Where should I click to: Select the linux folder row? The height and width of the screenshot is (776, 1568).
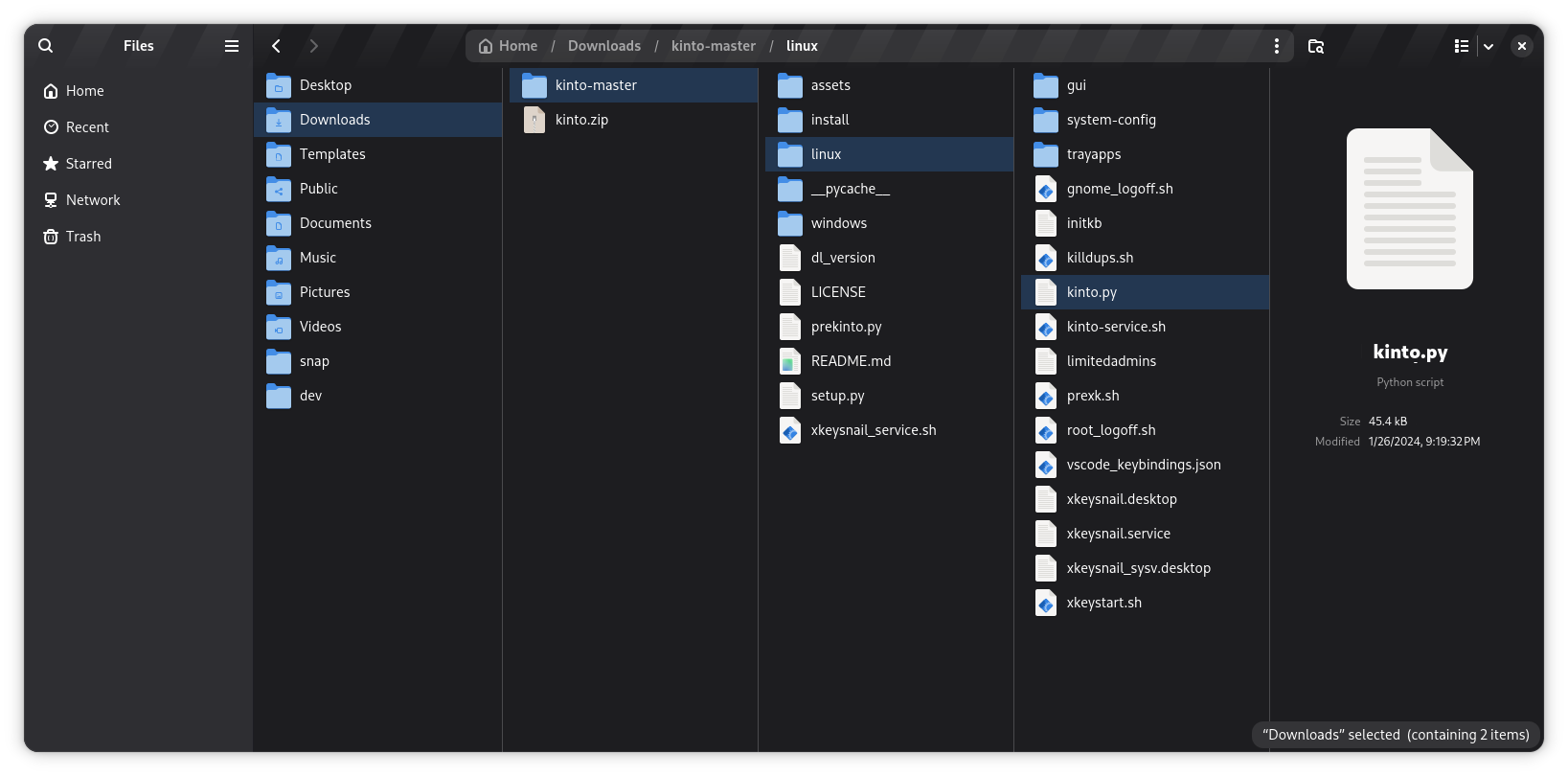tap(890, 154)
